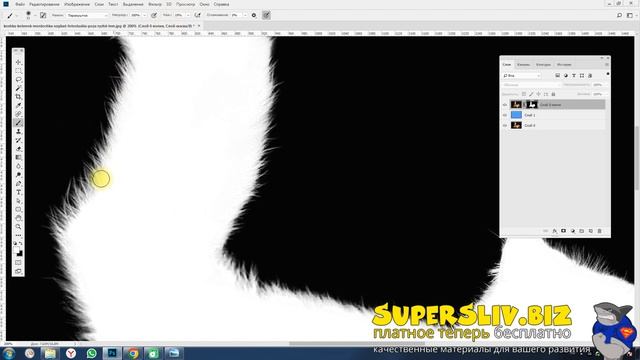The width and height of the screenshot is (640, 360).
Task: Hide the bottom Слой 0 layer
Action: pos(505,125)
